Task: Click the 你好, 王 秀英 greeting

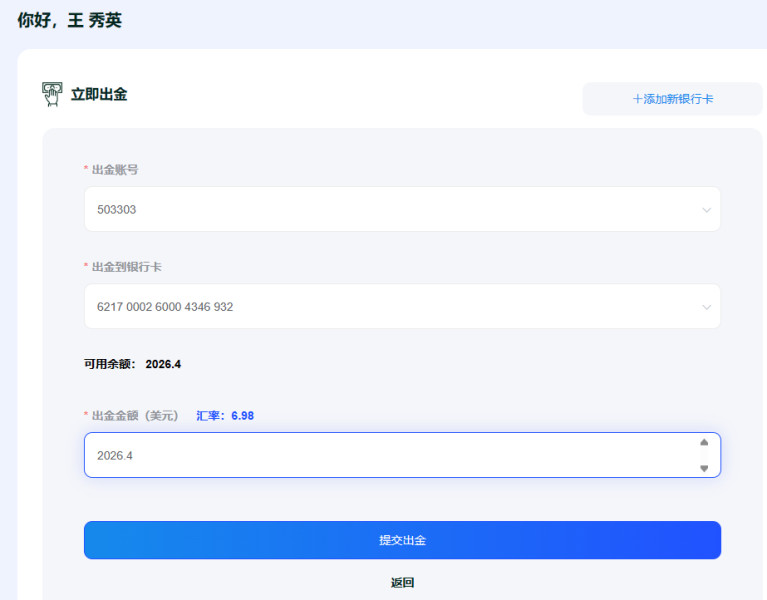Action: 69,21
